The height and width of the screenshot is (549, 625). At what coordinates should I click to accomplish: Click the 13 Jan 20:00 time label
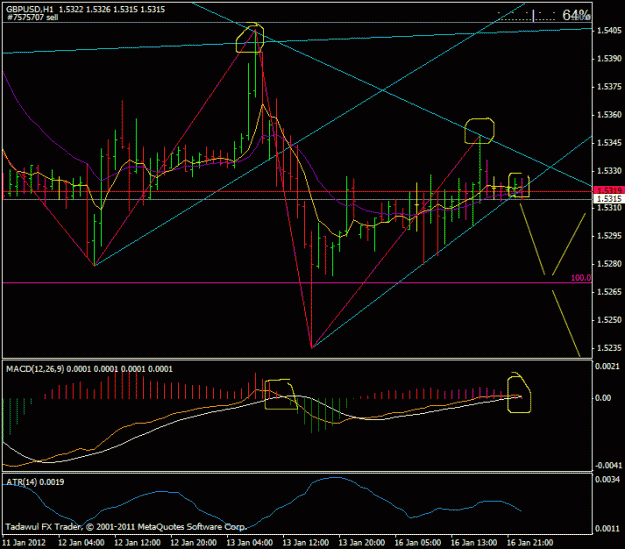(362, 543)
